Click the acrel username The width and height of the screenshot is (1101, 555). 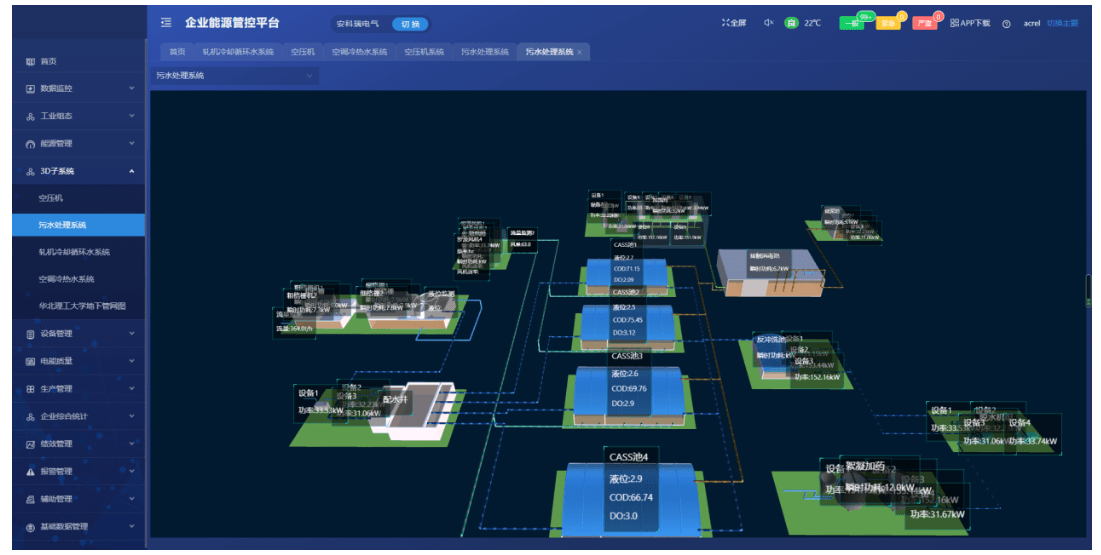[x=1031, y=23]
